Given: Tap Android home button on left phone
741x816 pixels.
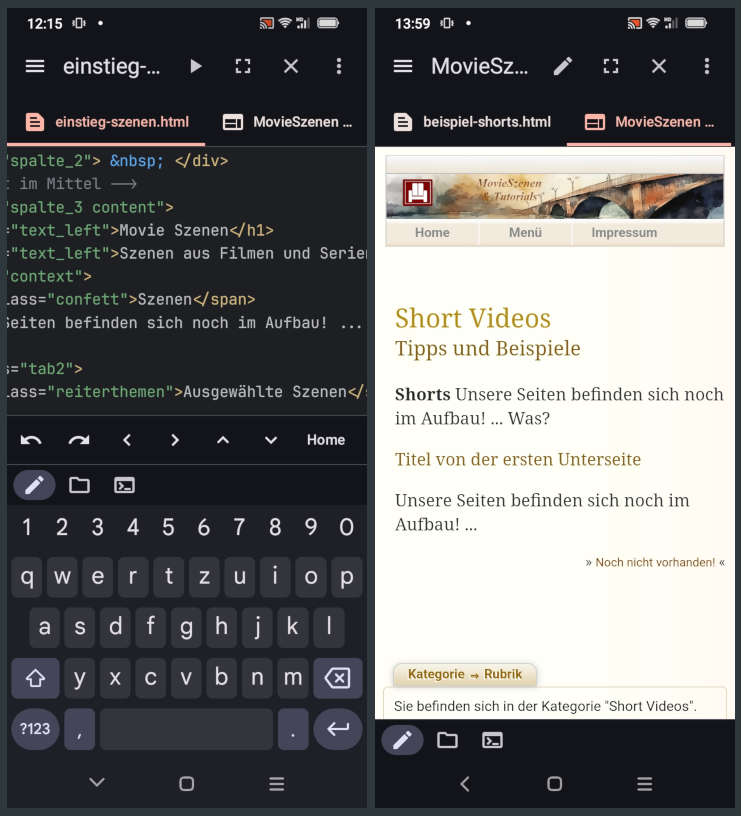Looking at the screenshot, I should pyautogui.click(x=186, y=783).
